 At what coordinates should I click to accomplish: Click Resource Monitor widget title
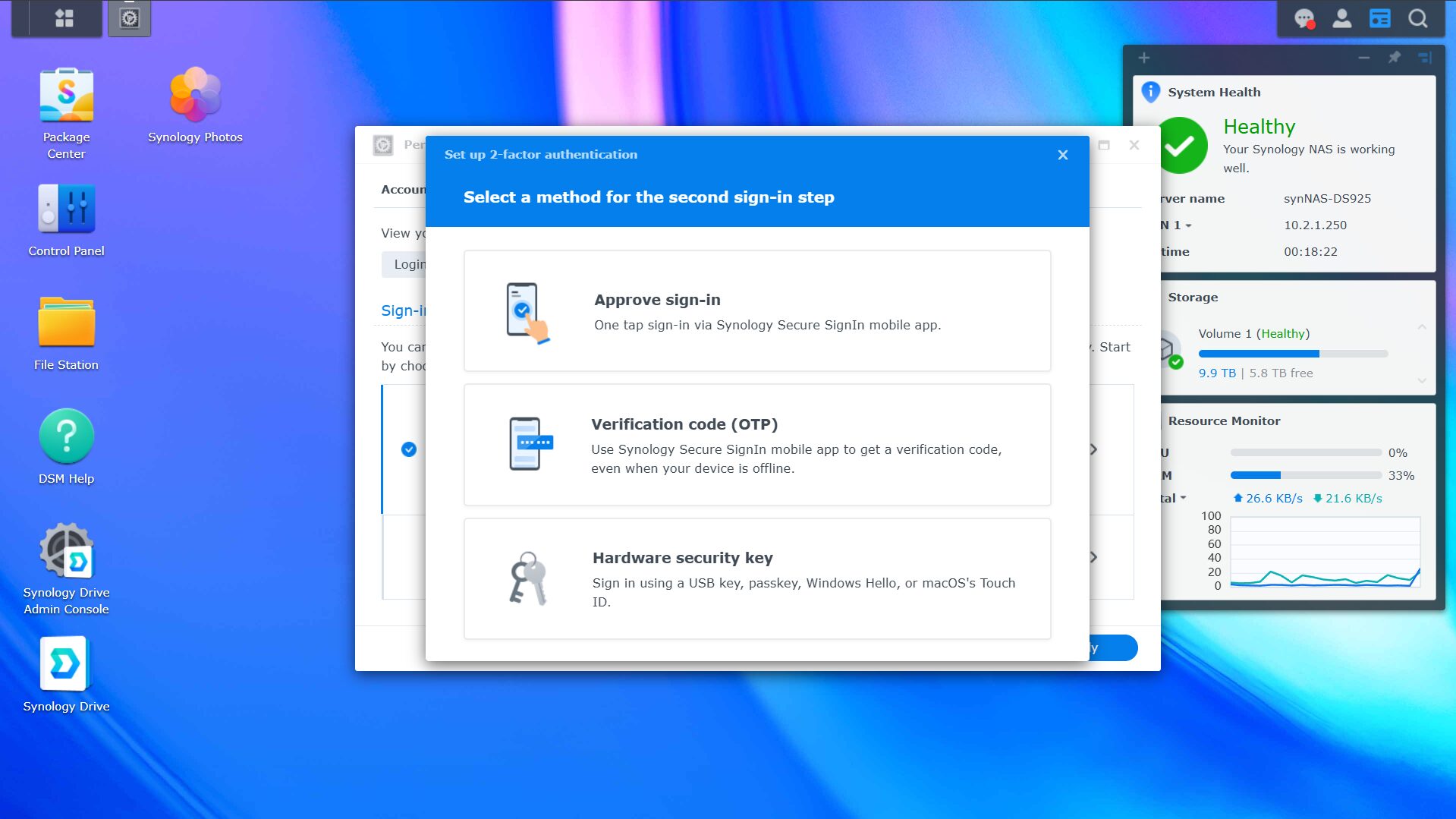tap(1224, 421)
